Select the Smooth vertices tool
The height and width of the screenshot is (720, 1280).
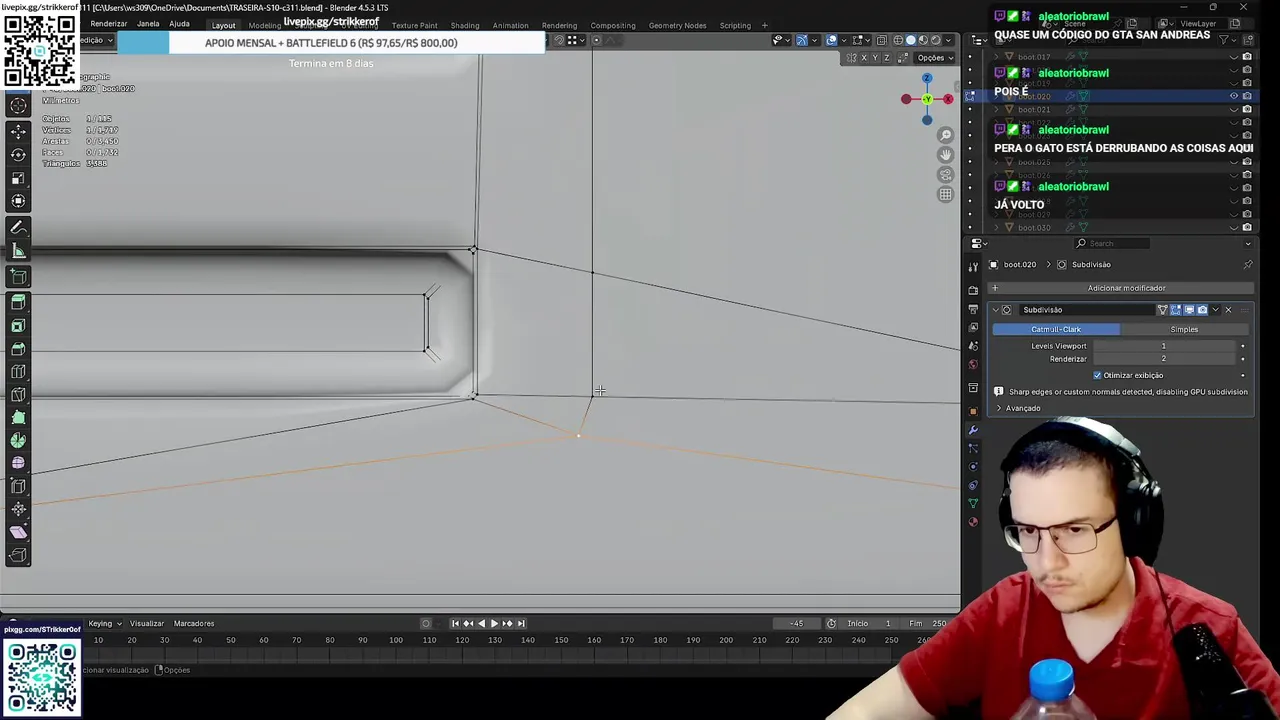pos(18,463)
